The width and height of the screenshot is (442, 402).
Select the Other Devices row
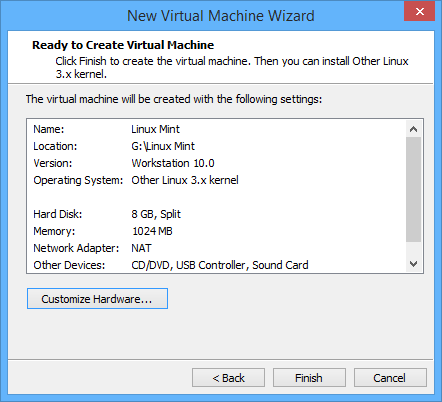coord(216,265)
